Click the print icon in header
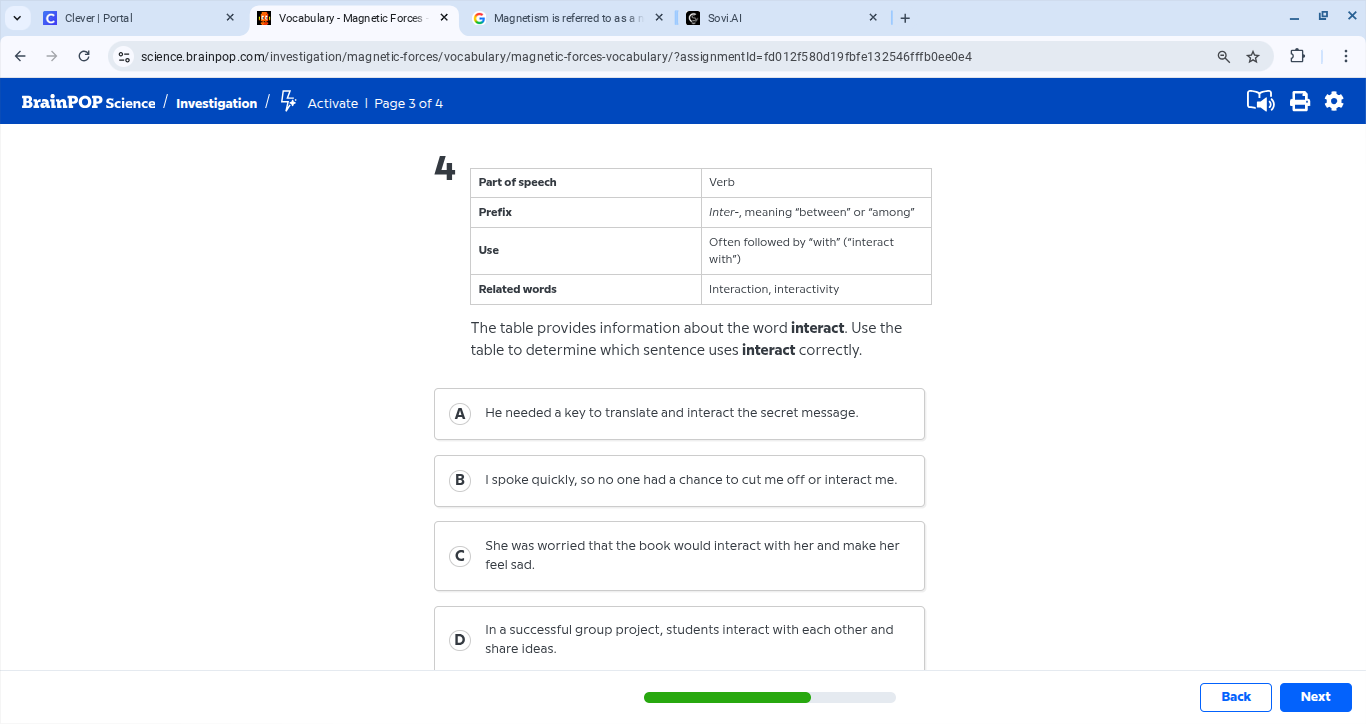Image resolution: width=1366 pixels, height=724 pixels. [x=1299, y=101]
